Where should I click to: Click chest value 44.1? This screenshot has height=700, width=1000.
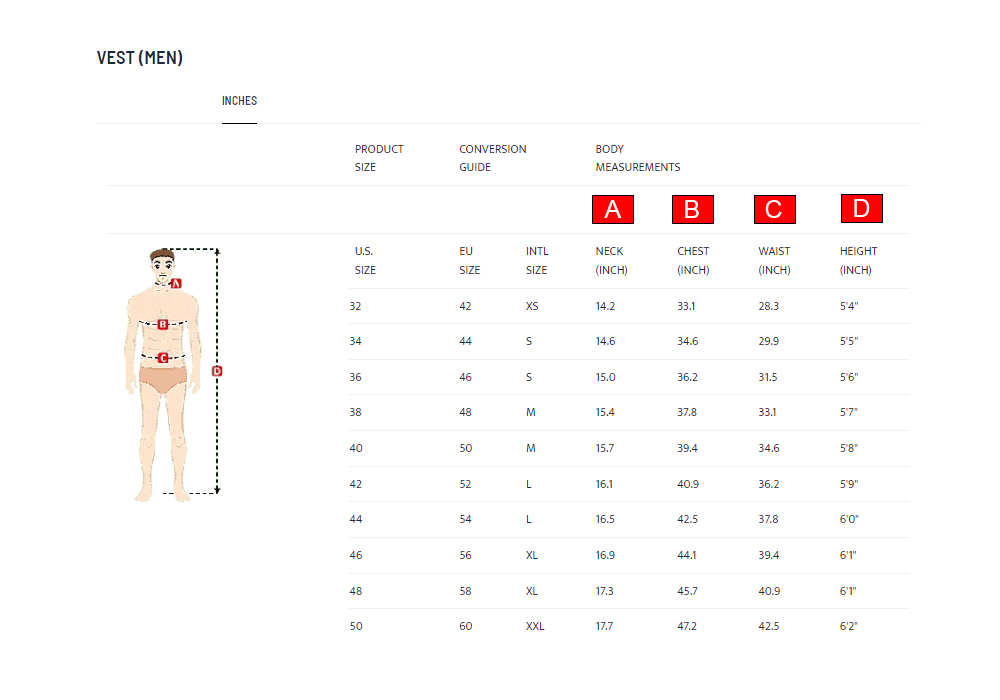(x=687, y=555)
